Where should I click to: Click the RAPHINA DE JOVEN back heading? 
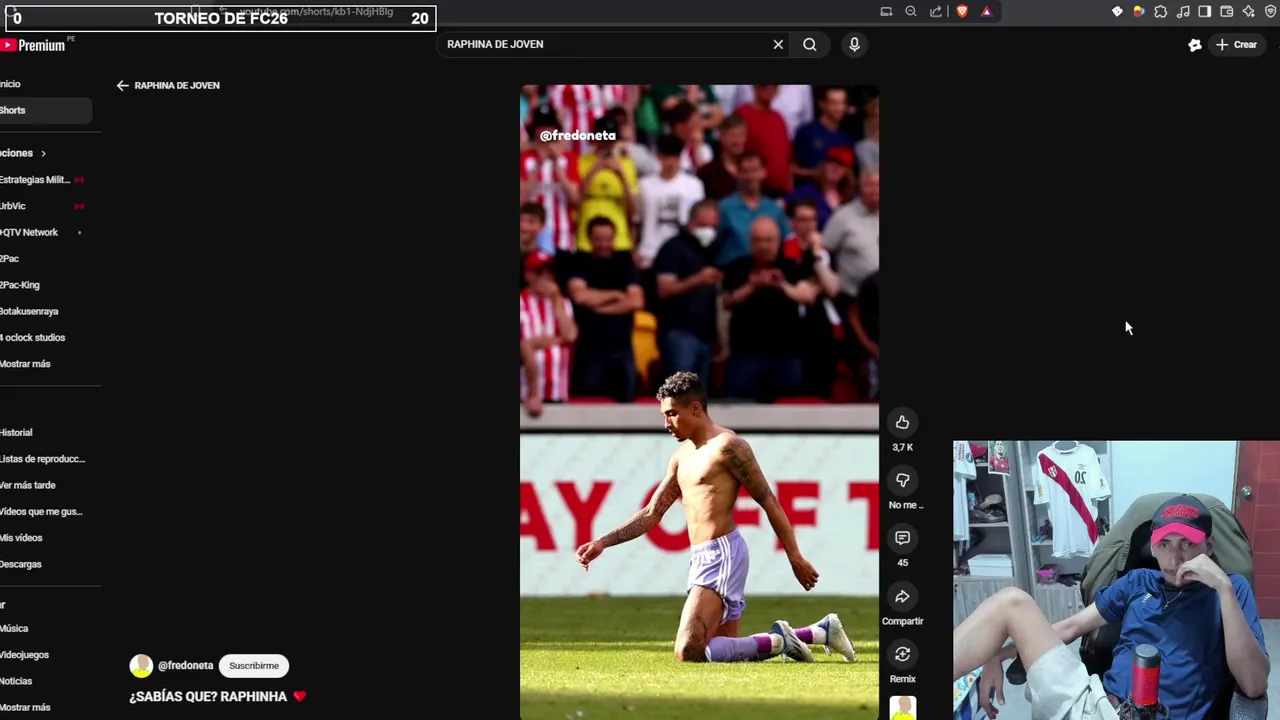[x=177, y=85]
